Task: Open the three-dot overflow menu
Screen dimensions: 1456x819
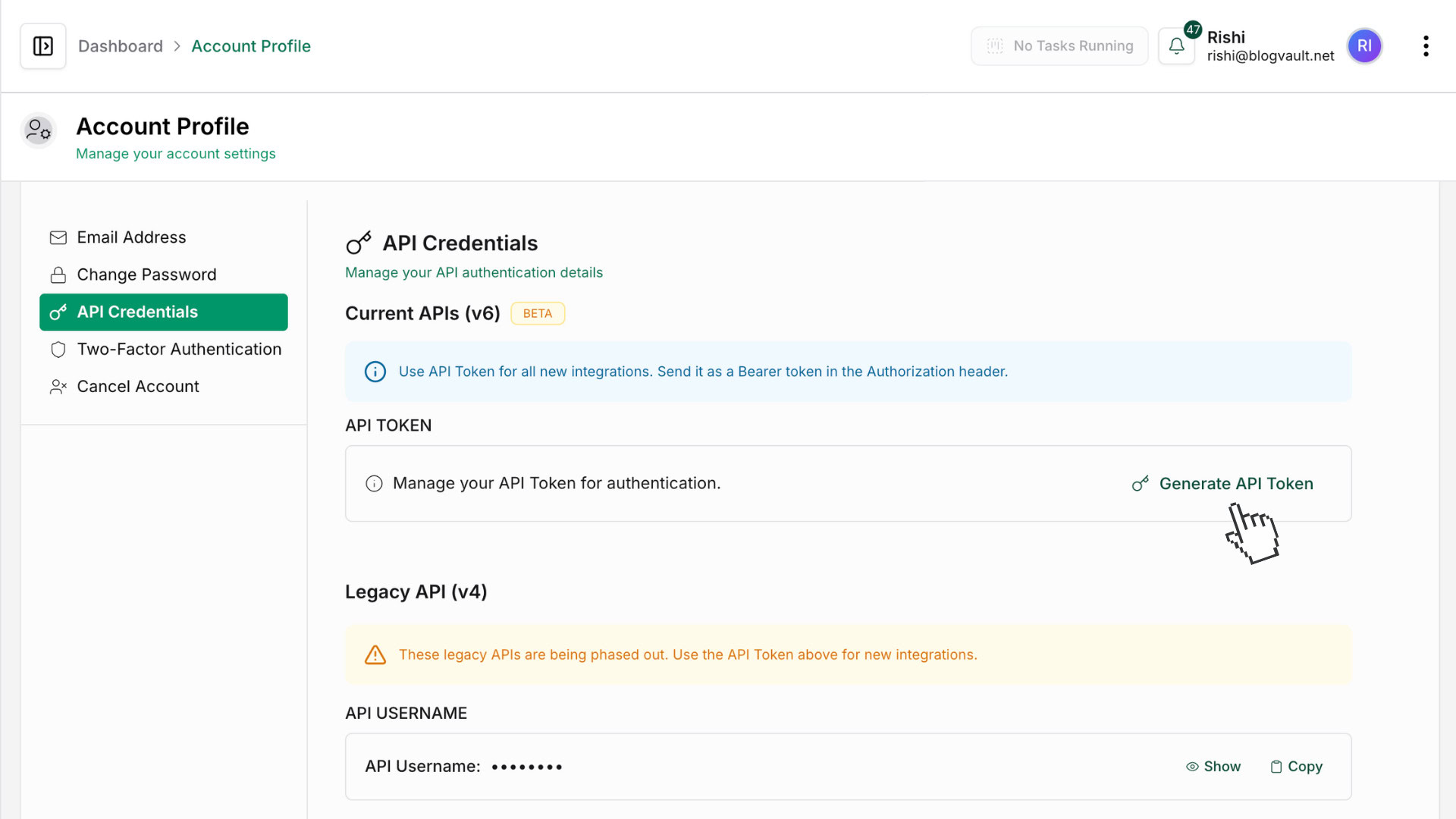Action: [x=1426, y=46]
